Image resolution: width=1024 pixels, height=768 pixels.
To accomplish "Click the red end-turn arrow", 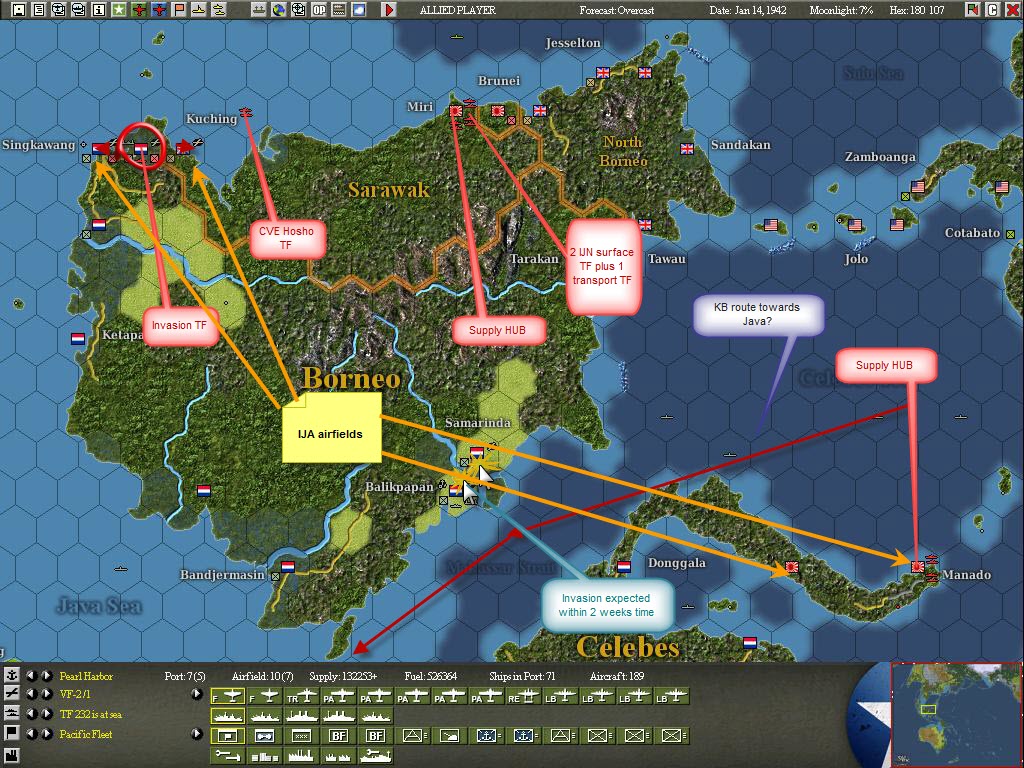I will 388,9.
